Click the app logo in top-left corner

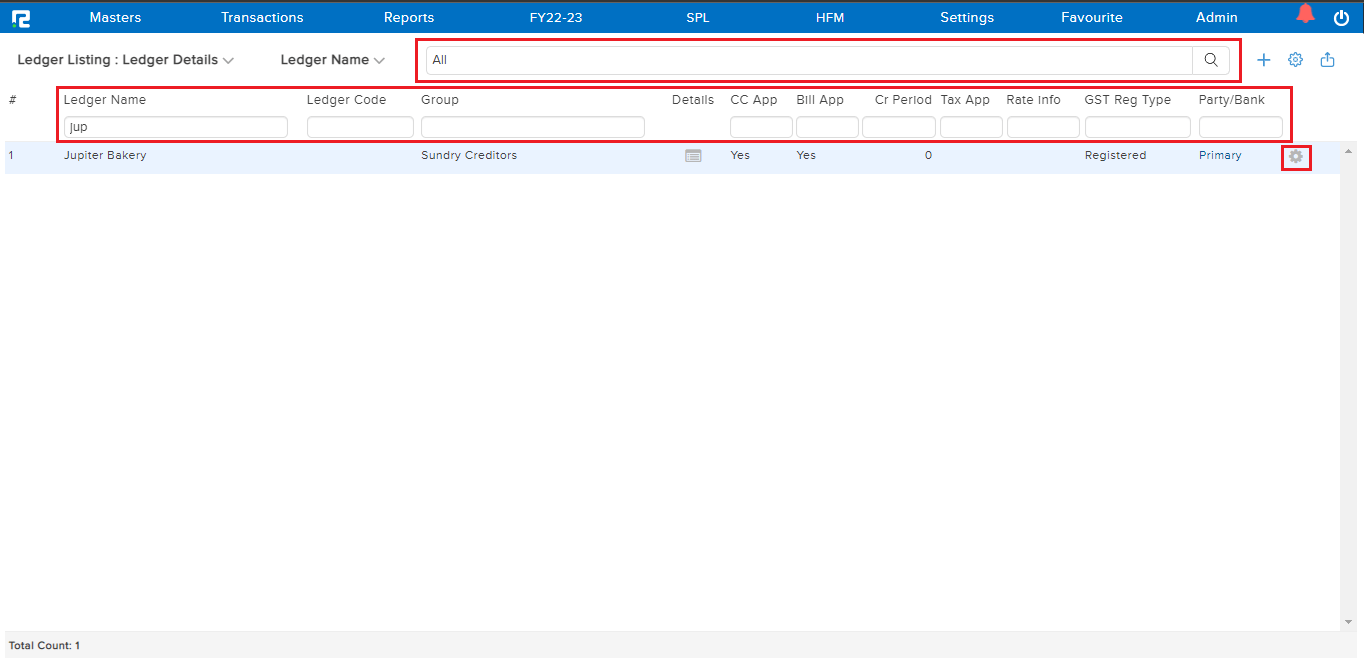(x=20, y=17)
